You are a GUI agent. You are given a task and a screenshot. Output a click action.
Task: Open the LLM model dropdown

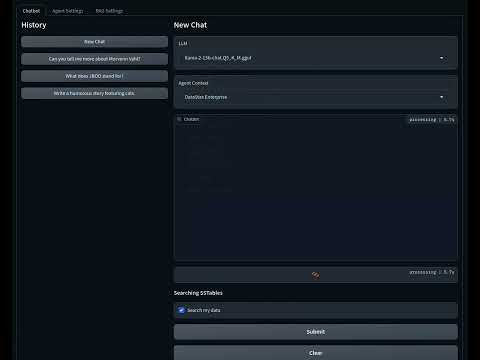pyautogui.click(x=315, y=58)
